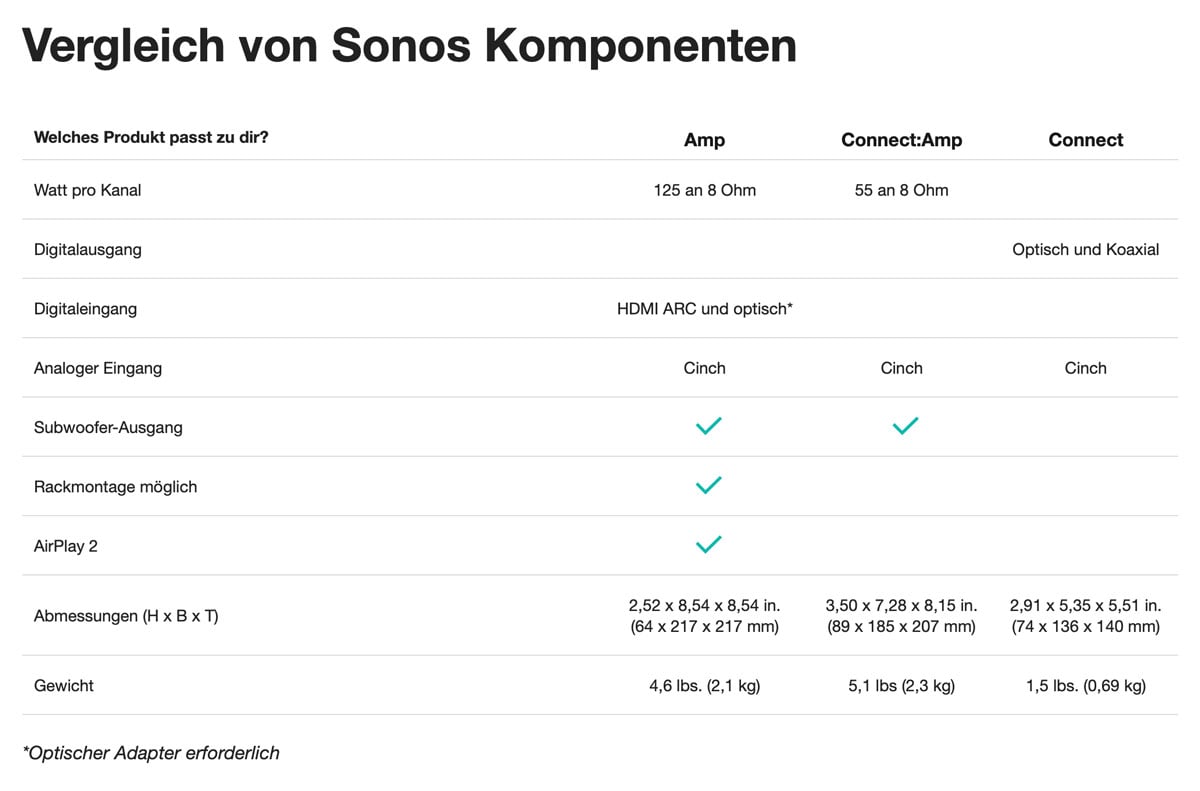Click the Optischer Adapter erforderlich footnote
The height and width of the screenshot is (791, 1200).
click(151, 753)
